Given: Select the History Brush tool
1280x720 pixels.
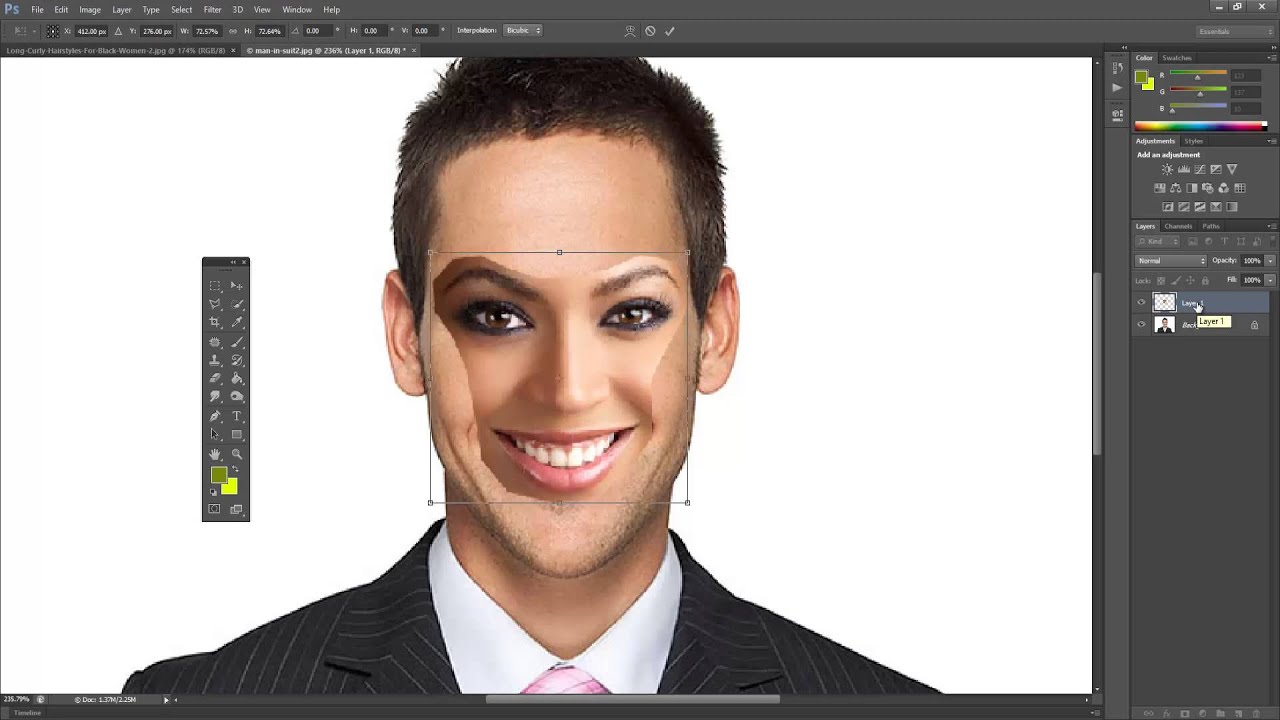Looking at the screenshot, I should 237,360.
